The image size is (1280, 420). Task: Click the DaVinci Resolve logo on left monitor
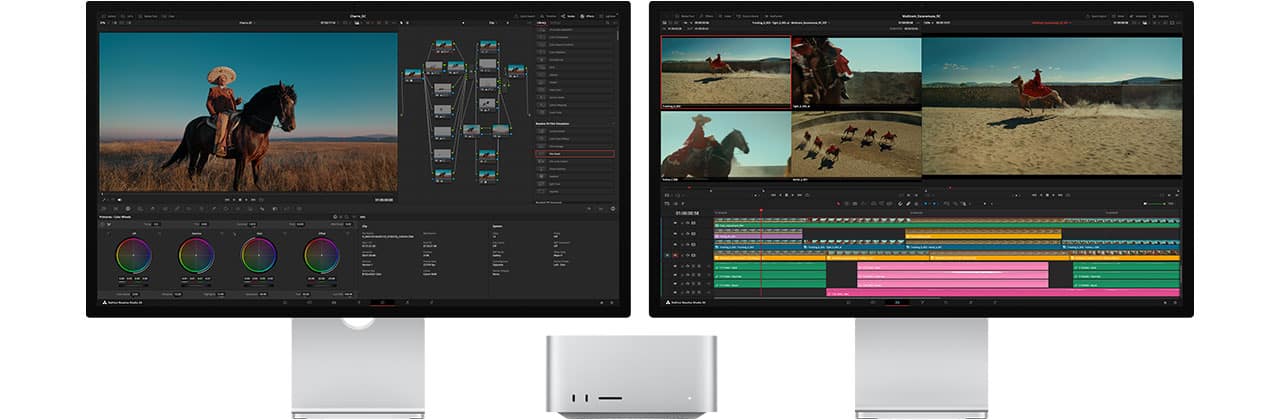point(106,301)
